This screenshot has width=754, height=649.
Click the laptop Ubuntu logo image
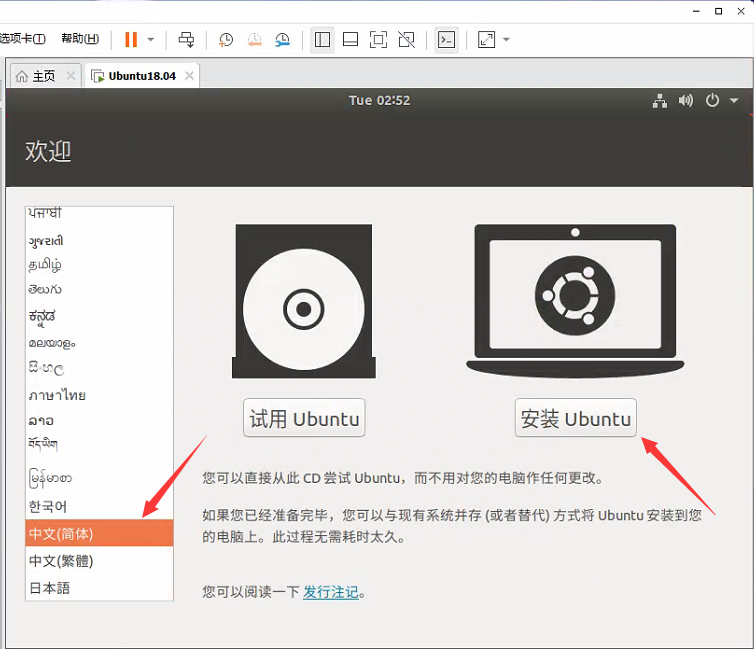(575, 300)
